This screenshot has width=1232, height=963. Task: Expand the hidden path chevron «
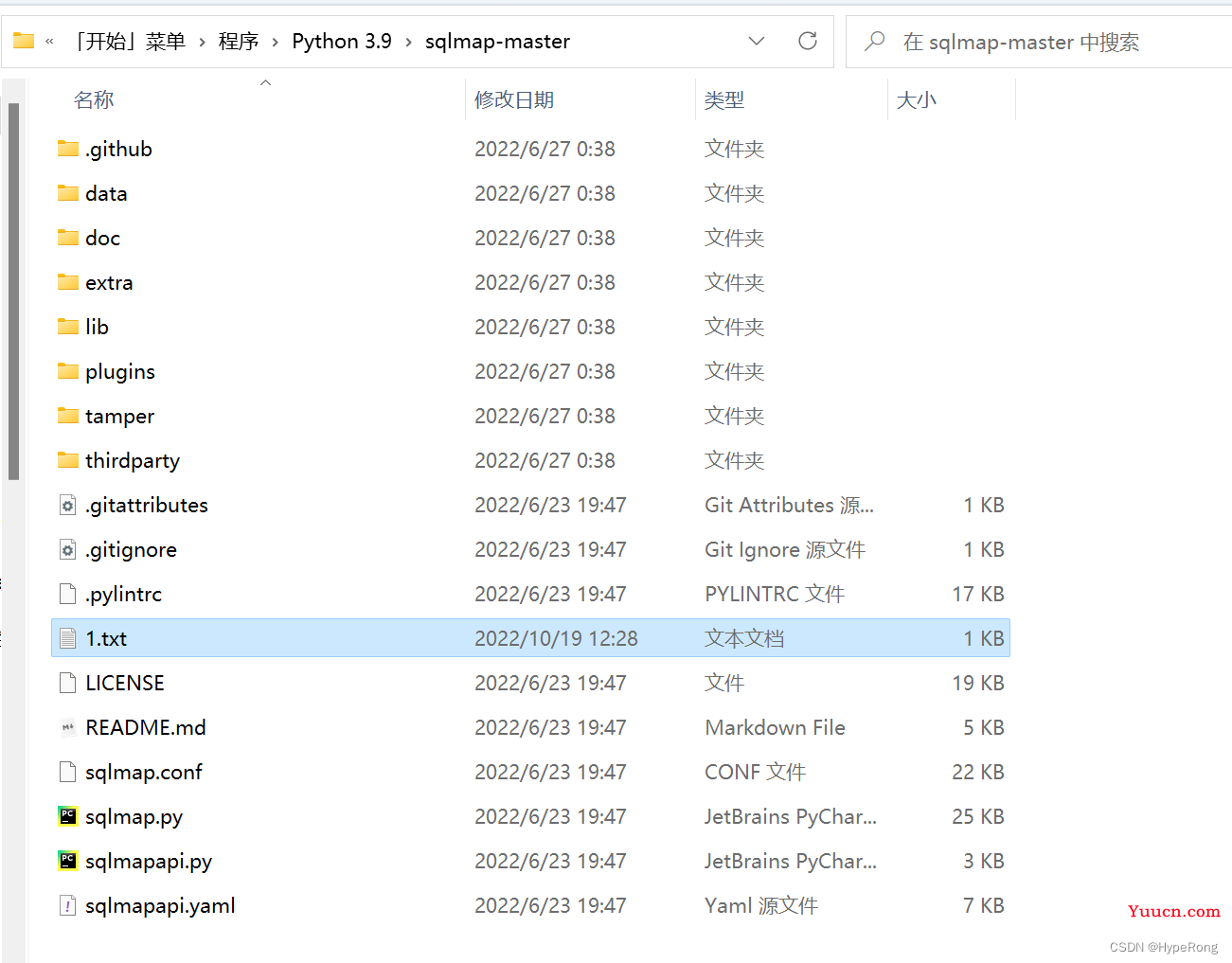click(49, 42)
